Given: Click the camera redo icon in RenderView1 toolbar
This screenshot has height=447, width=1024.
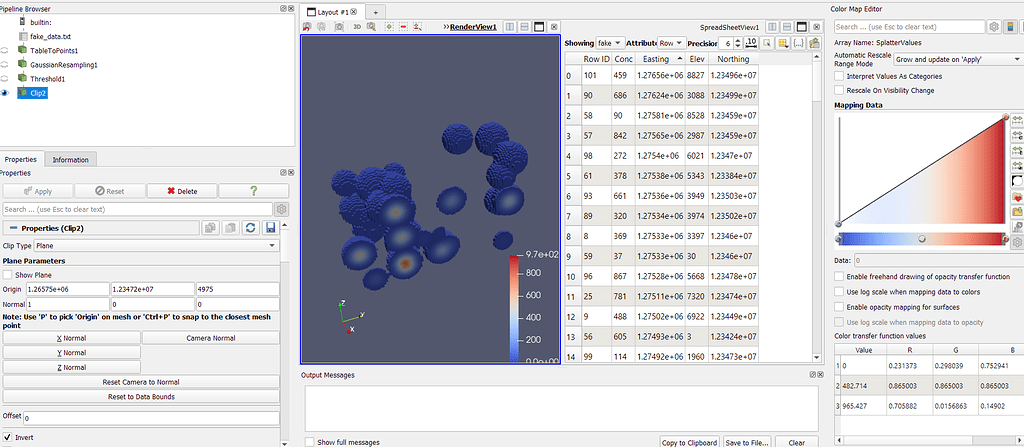Looking at the screenshot, I should [x=323, y=27].
